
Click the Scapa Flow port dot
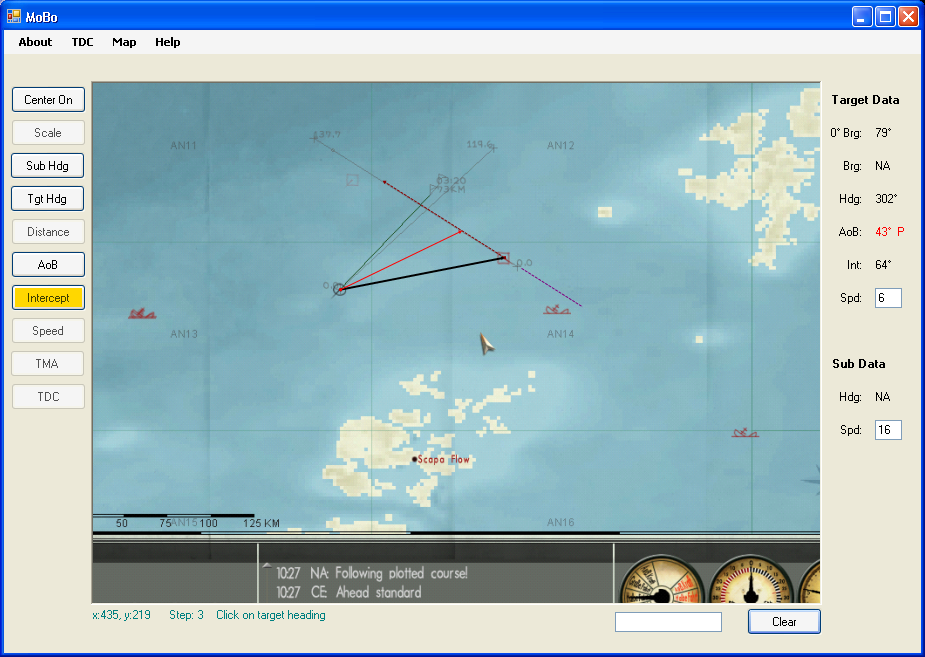coord(415,459)
